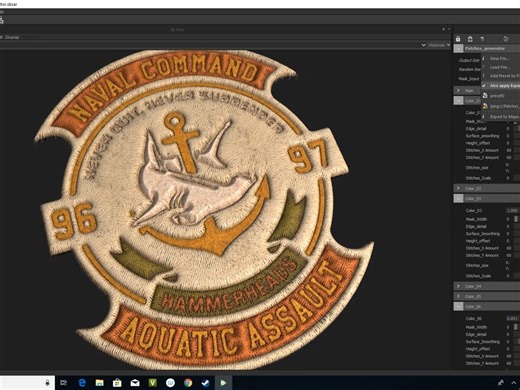Open File Explorer from the taskbar
Screen dimensions: 520x390
99,383
